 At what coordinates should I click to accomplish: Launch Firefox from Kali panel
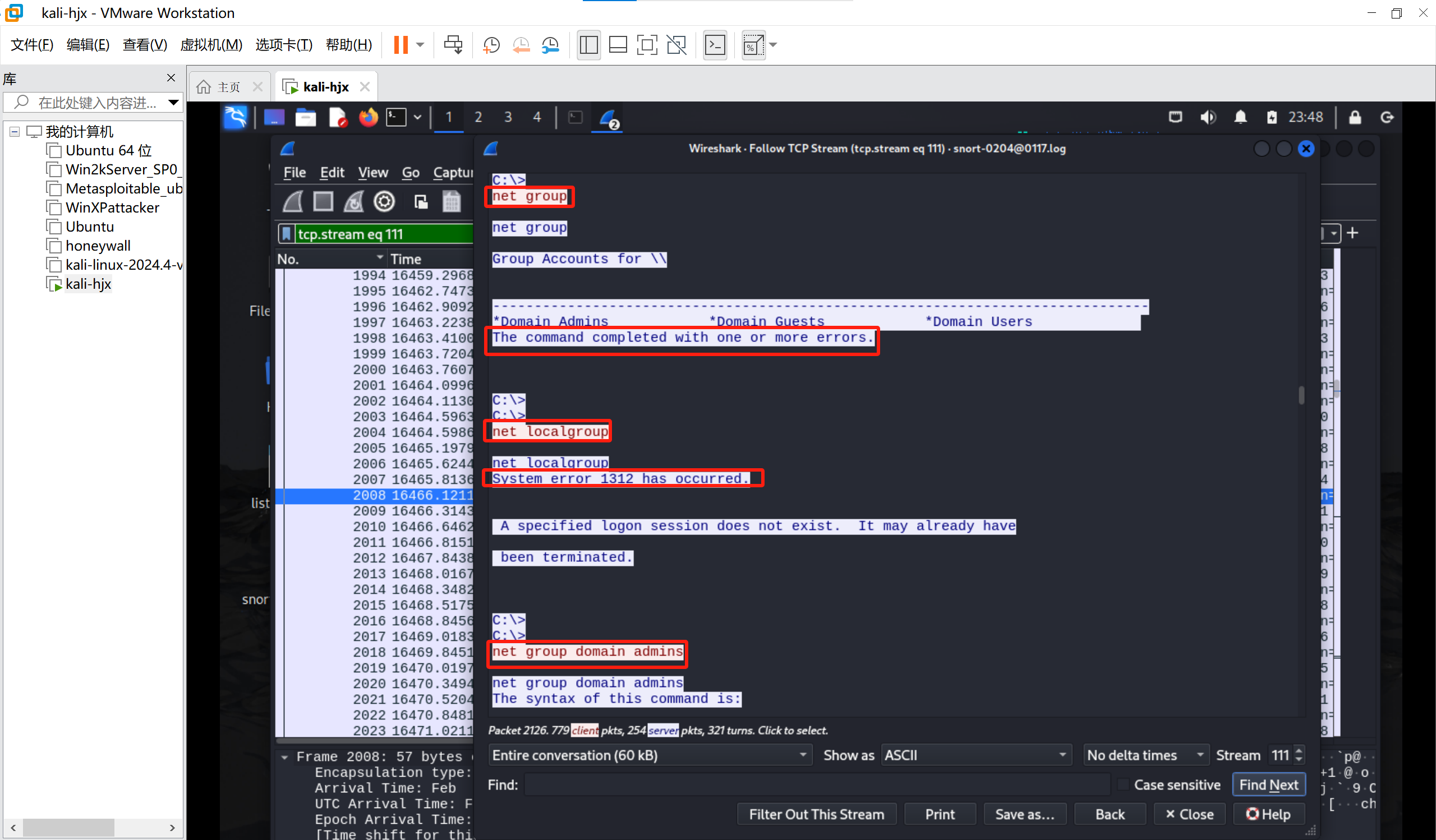pyautogui.click(x=368, y=117)
